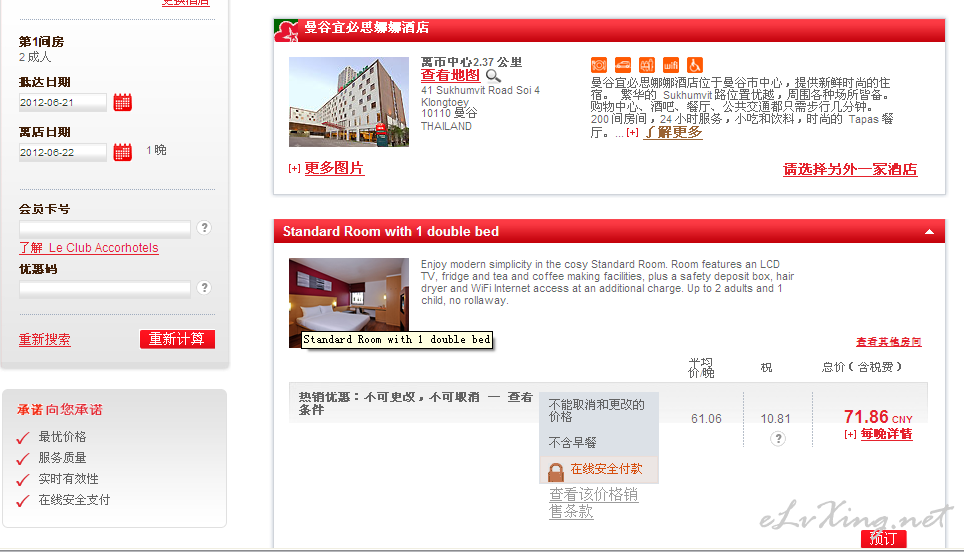Click the 不能取消和更改的价格 text
Image resolution: width=964 pixels, height=552 pixels.
click(596, 410)
